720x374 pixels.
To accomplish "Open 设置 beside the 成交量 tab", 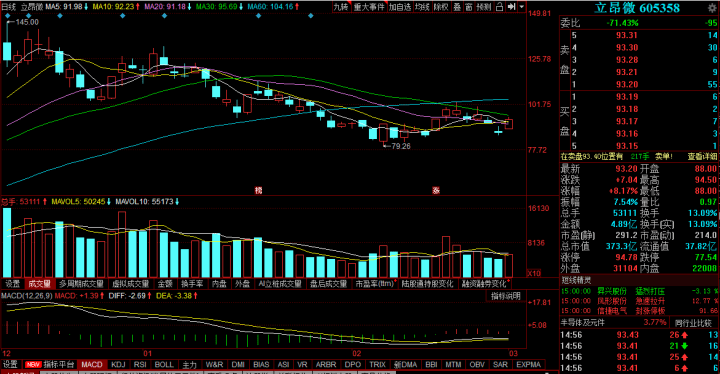I will click(x=12, y=284).
